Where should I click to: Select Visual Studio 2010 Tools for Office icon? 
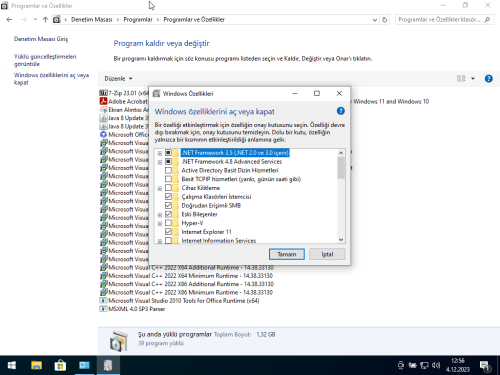pos(103,301)
